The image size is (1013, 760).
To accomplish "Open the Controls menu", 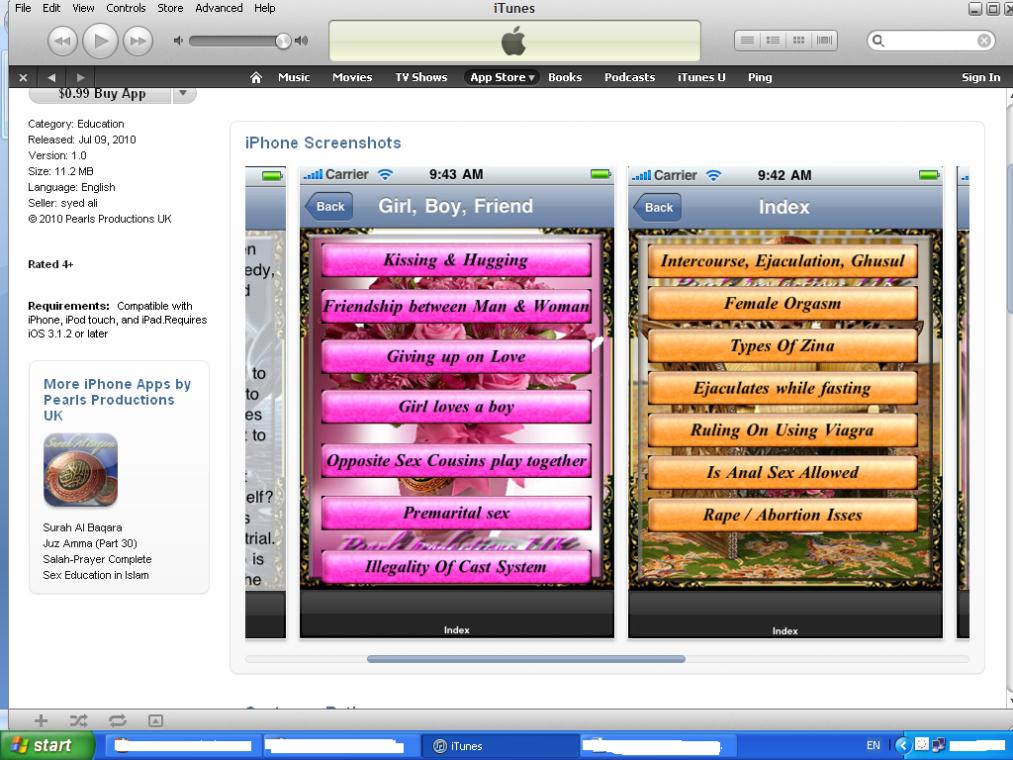I will (x=126, y=8).
